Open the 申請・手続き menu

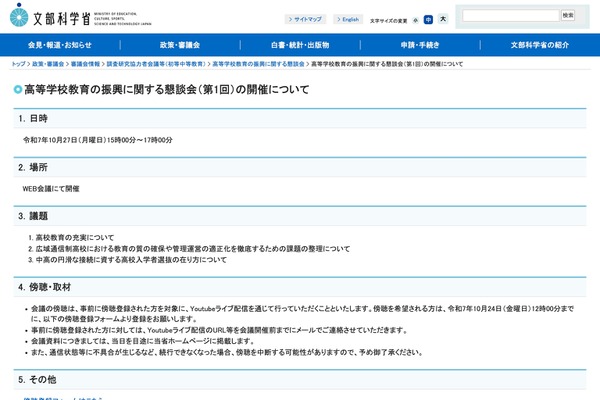point(420,45)
